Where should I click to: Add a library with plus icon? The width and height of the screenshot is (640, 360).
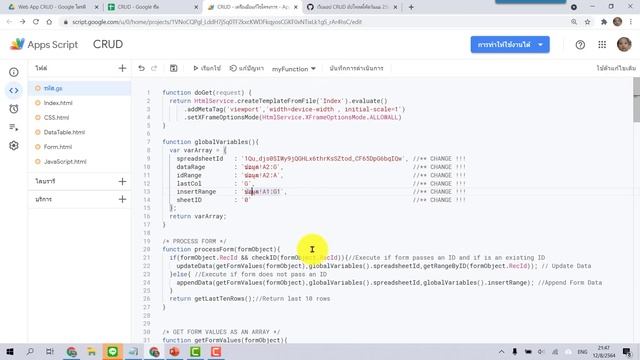click(x=122, y=181)
